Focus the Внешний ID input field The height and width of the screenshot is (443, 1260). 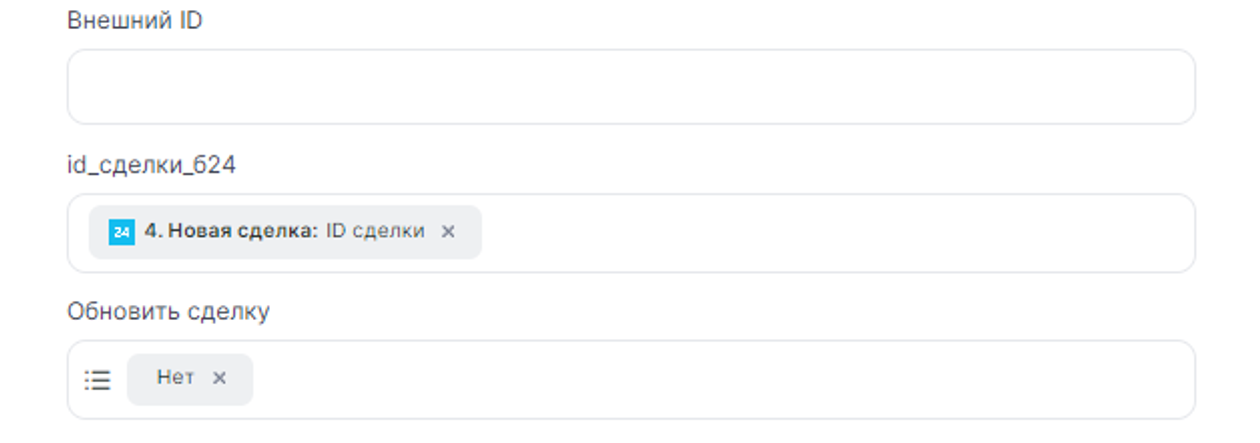click(630, 87)
